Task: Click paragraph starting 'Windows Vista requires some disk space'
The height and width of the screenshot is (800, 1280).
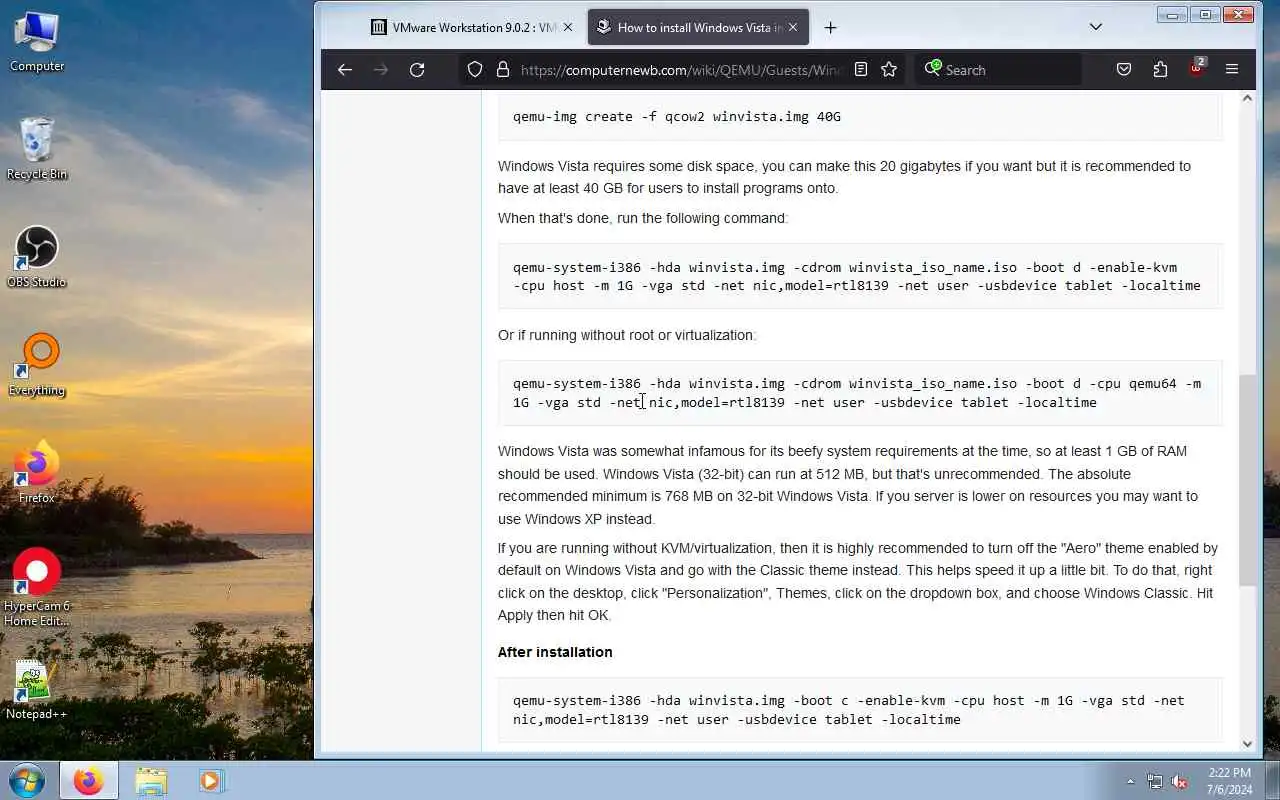Action: tap(845, 177)
